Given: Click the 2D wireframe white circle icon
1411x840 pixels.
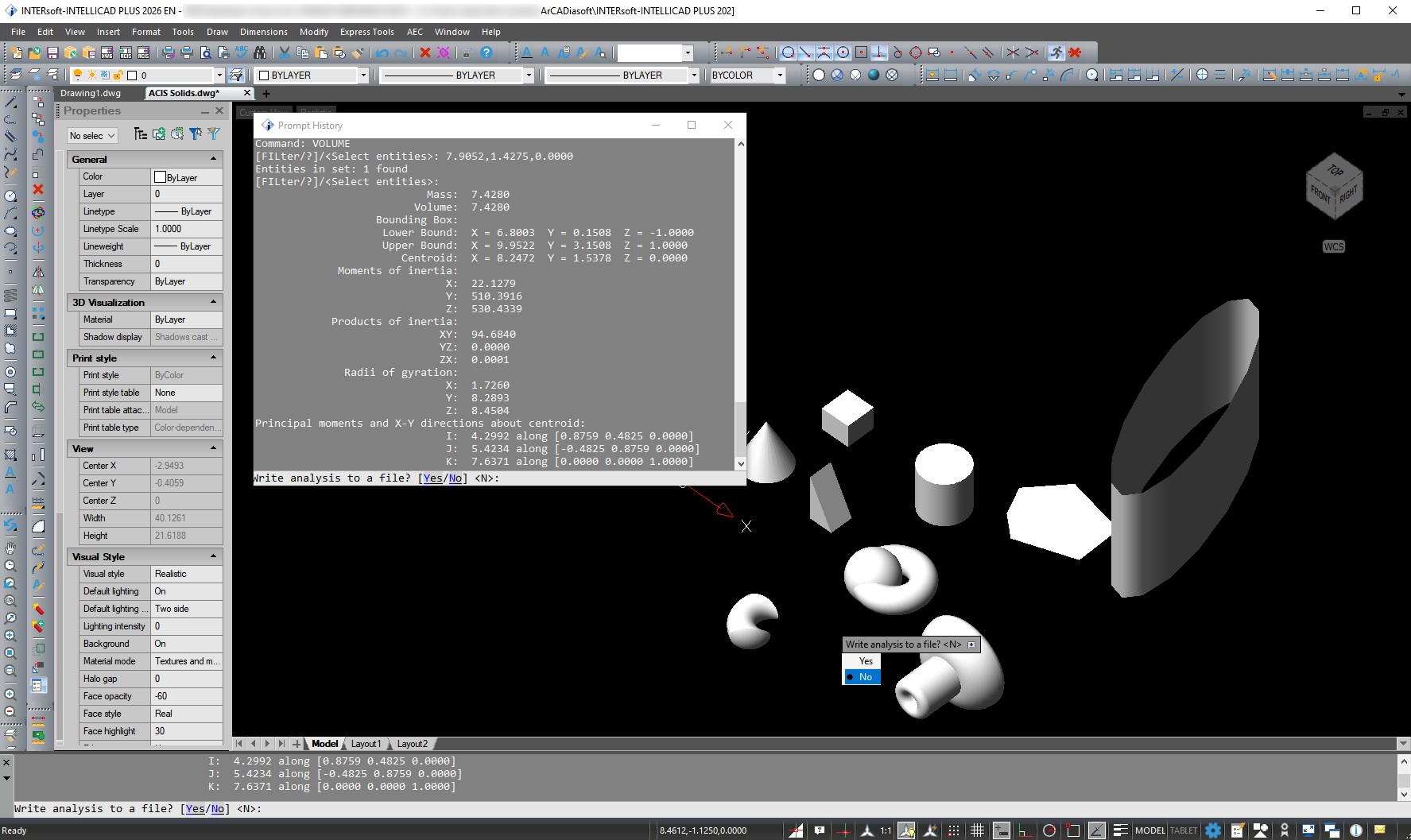Looking at the screenshot, I should click(x=819, y=75).
